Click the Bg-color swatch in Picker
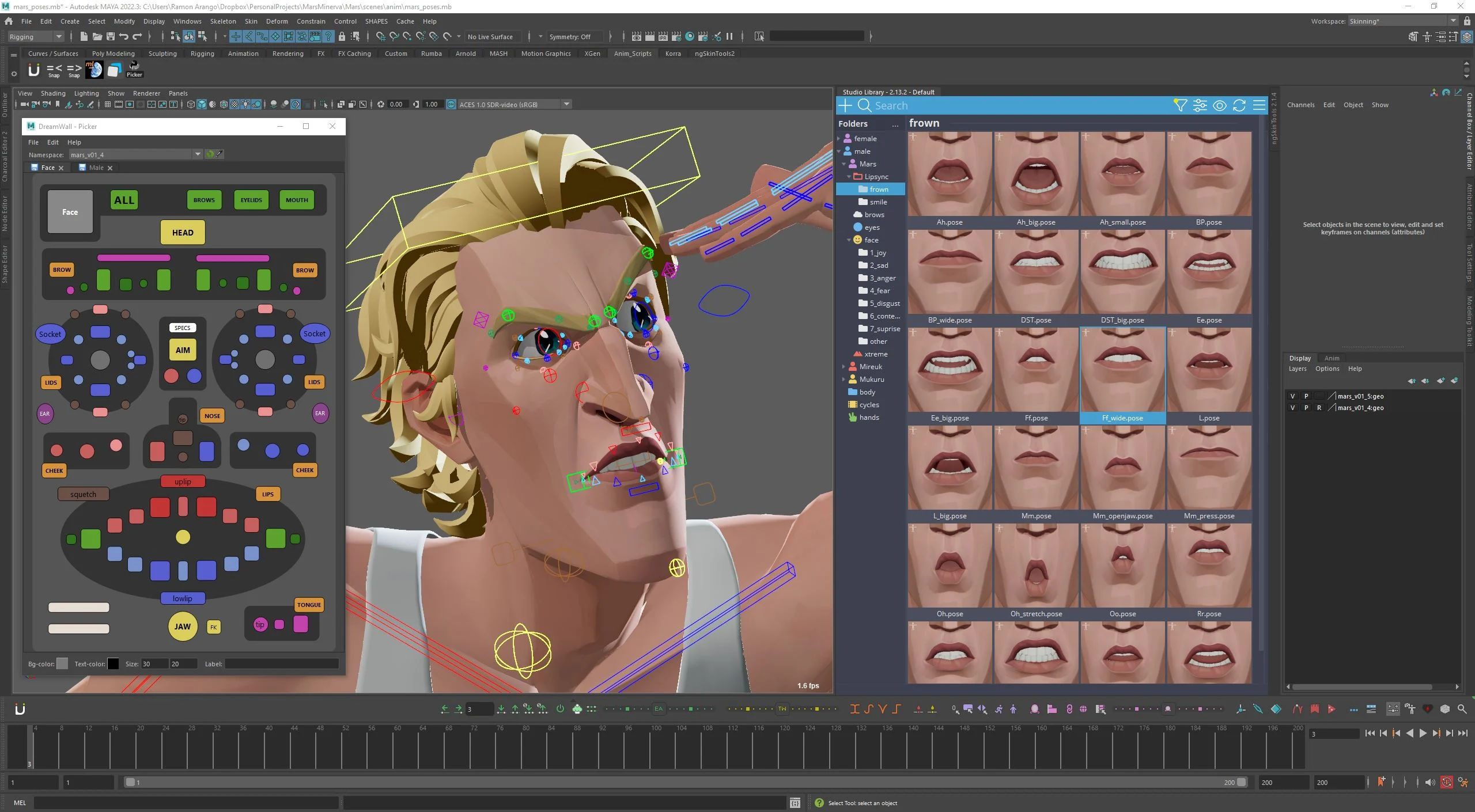This screenshot has height=812, width=1475. tap(62, 664)
